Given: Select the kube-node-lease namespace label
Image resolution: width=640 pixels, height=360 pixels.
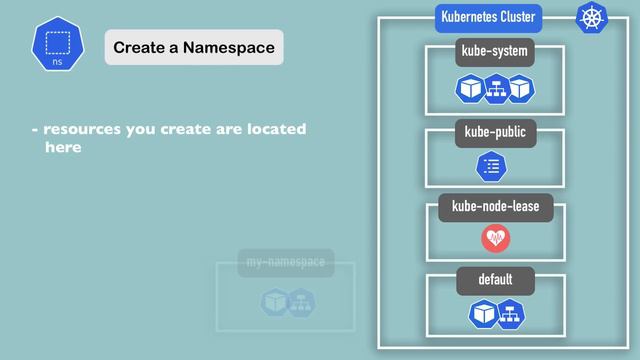Looking at the screenshot, I should click(496, 207).
